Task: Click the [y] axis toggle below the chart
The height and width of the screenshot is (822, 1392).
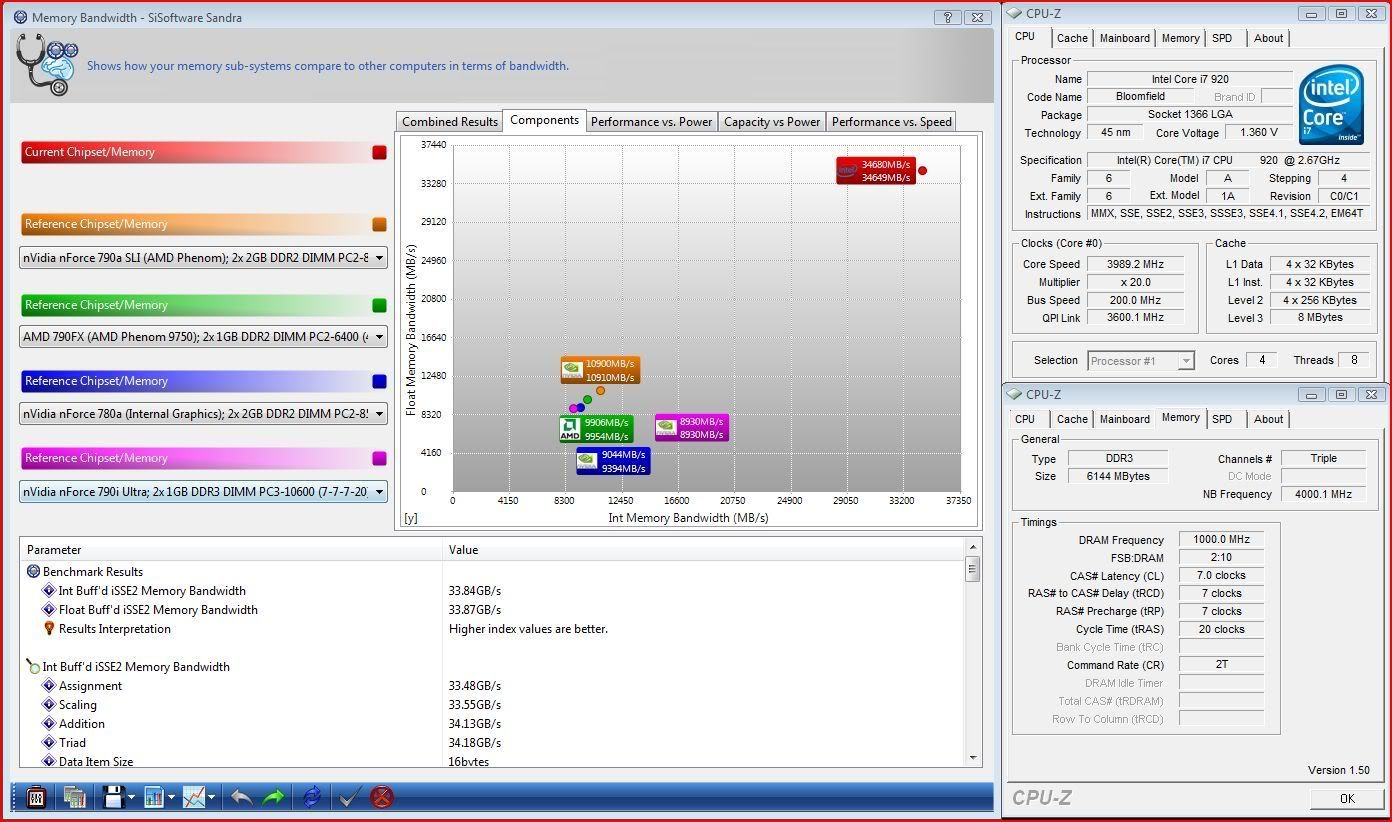Action: tap(410, 518)
